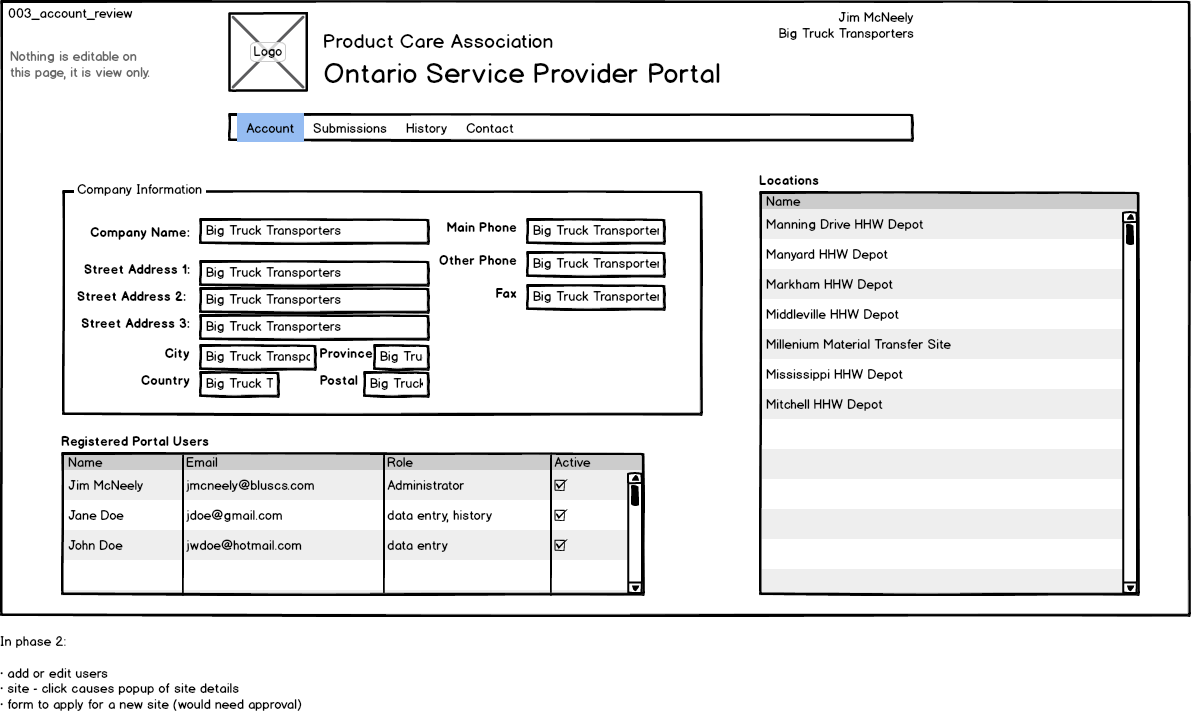Click email jdoe@gmail.com
The image size is (1191, 716).
coord(234,515)
